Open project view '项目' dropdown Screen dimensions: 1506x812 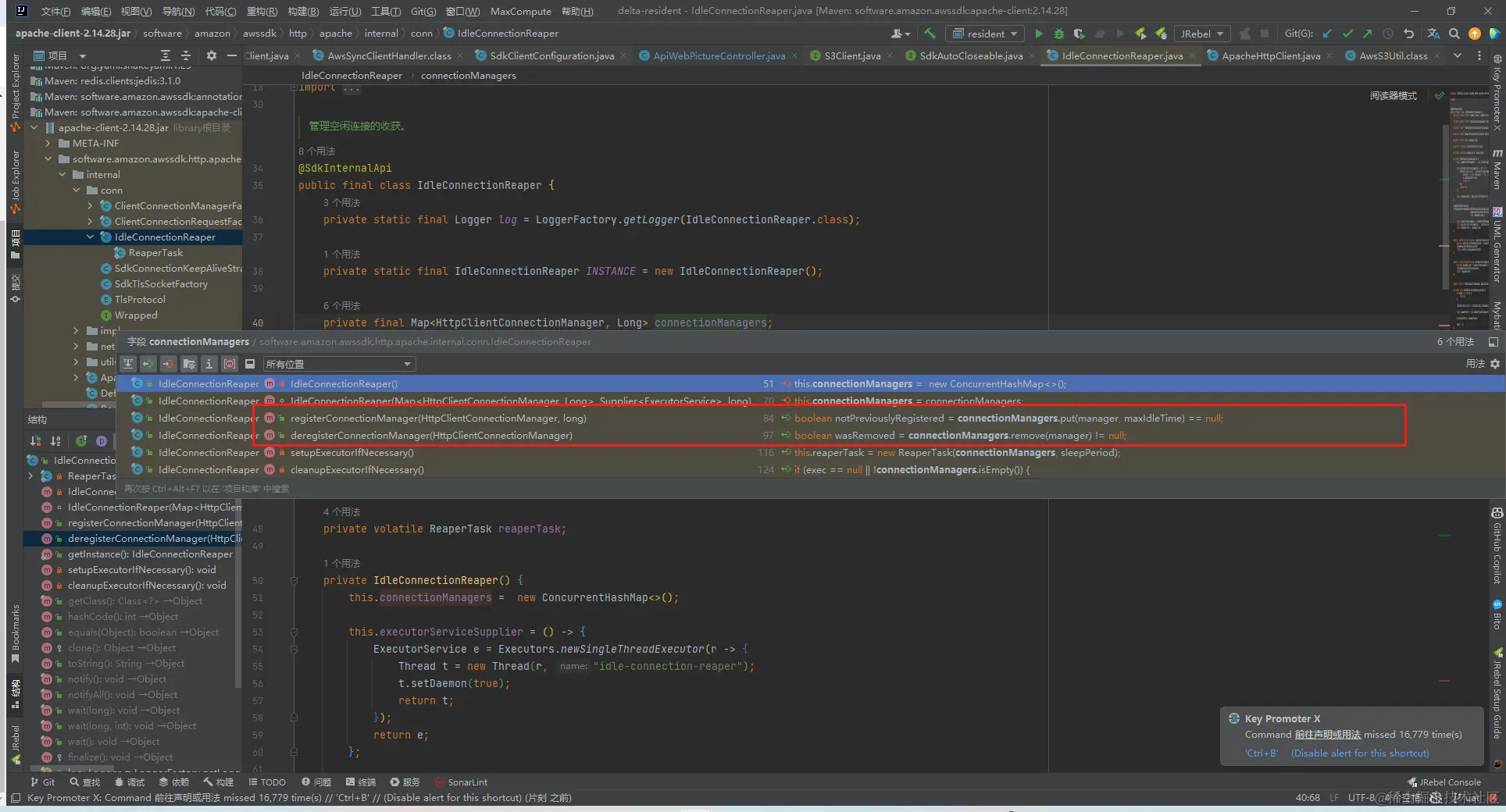pos(59,56)
